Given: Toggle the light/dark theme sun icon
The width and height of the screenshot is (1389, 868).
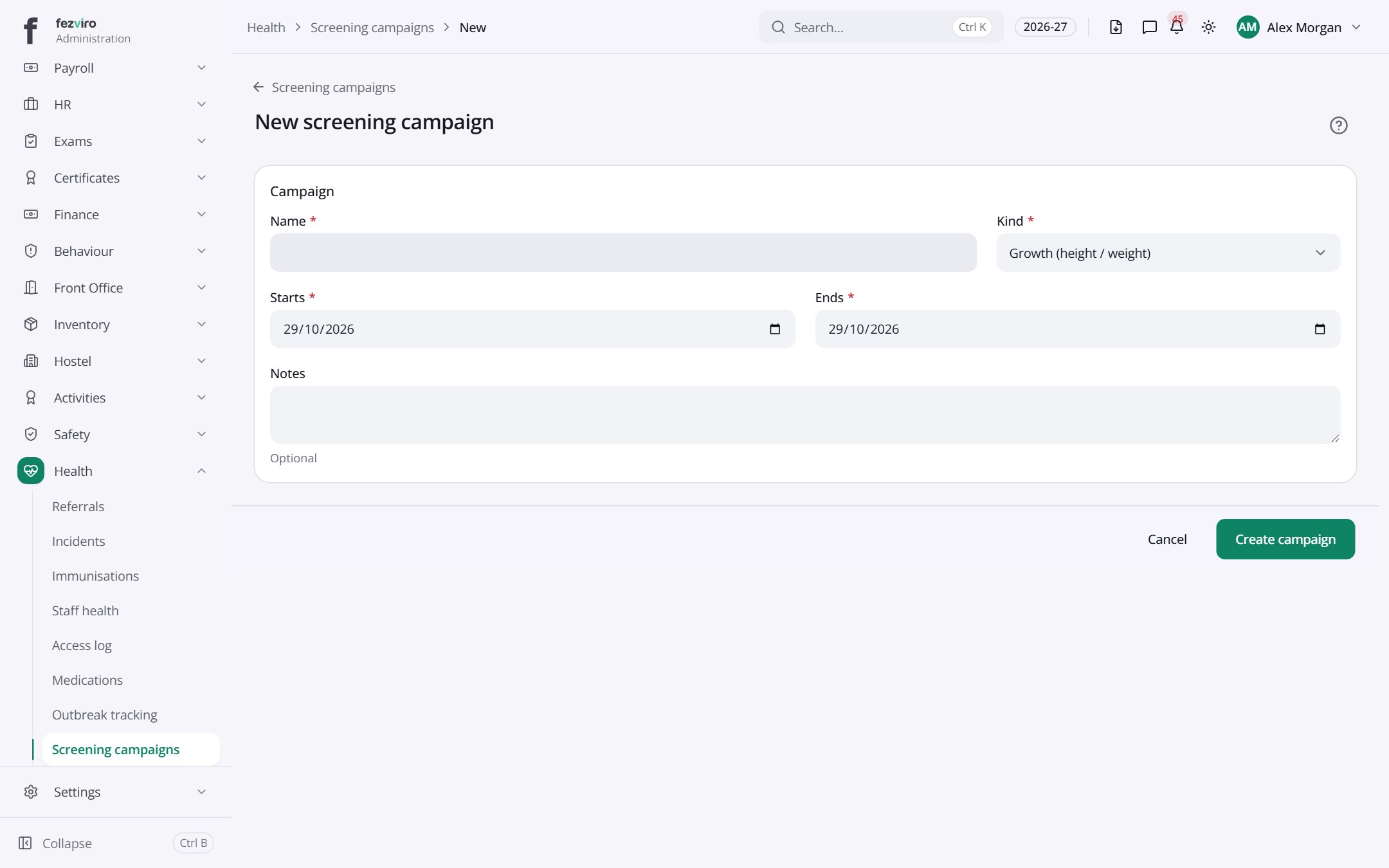Looking at the screenshot, I should click(1208, 27).
